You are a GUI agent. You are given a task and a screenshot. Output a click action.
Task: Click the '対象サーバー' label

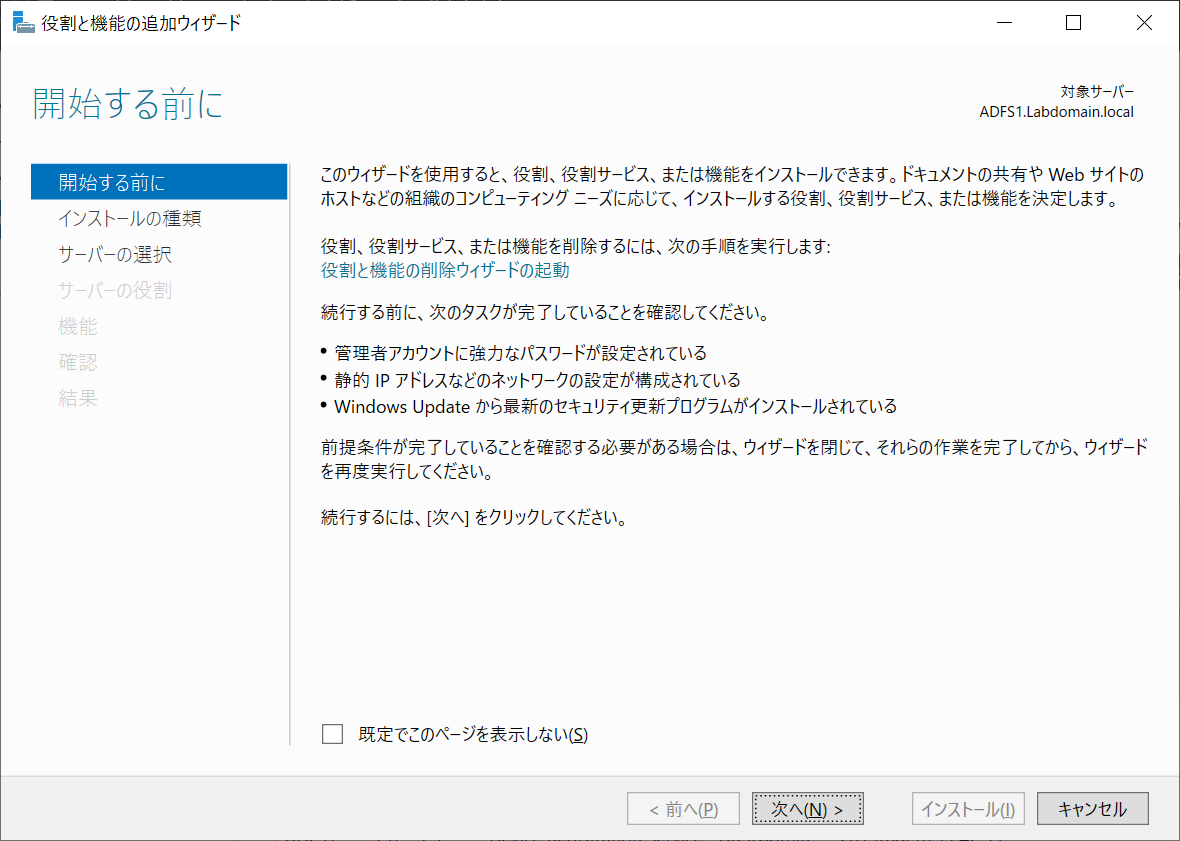click(1097, 92)
